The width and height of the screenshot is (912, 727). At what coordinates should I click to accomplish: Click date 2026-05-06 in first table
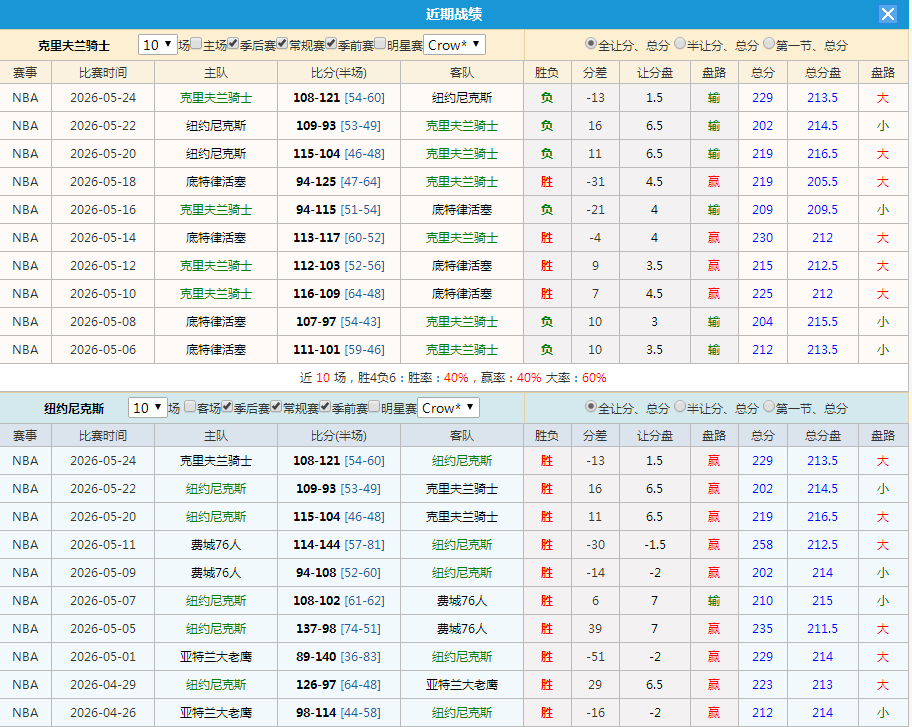(x=103, y=350)
